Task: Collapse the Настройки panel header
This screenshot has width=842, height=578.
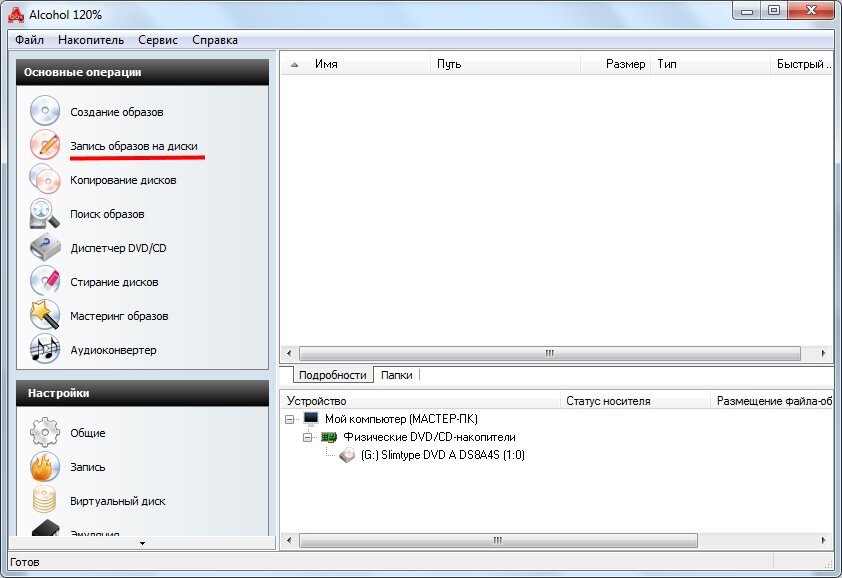Action: coord(142,393)
